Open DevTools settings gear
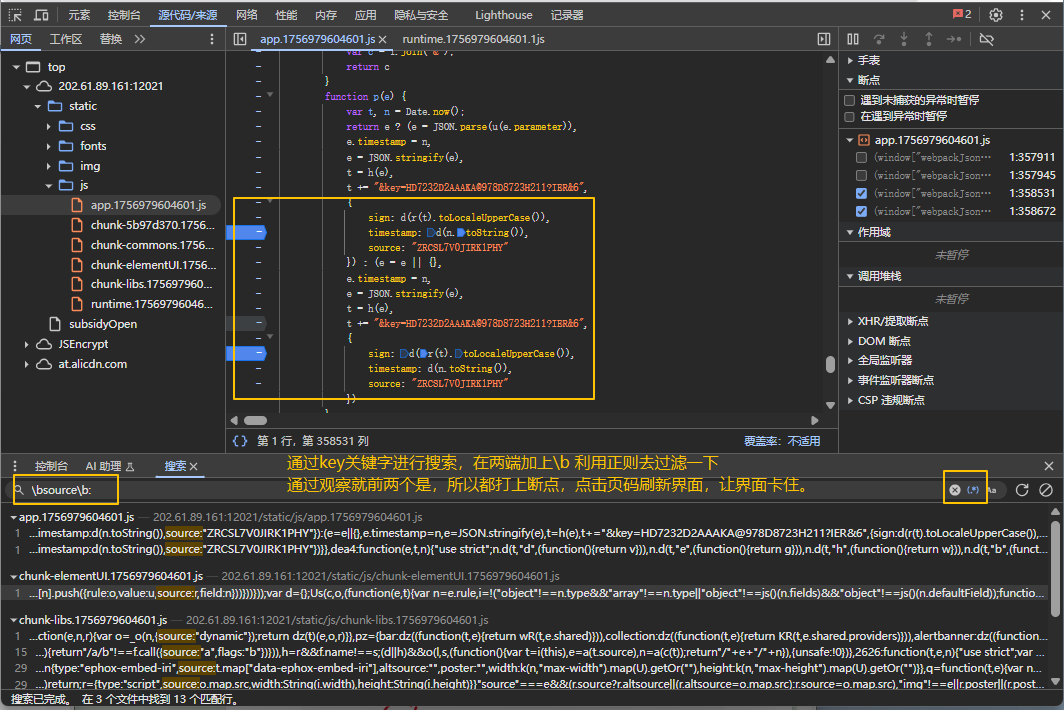1064x710 pixels. pyautogui.click(x=995, y=15)
